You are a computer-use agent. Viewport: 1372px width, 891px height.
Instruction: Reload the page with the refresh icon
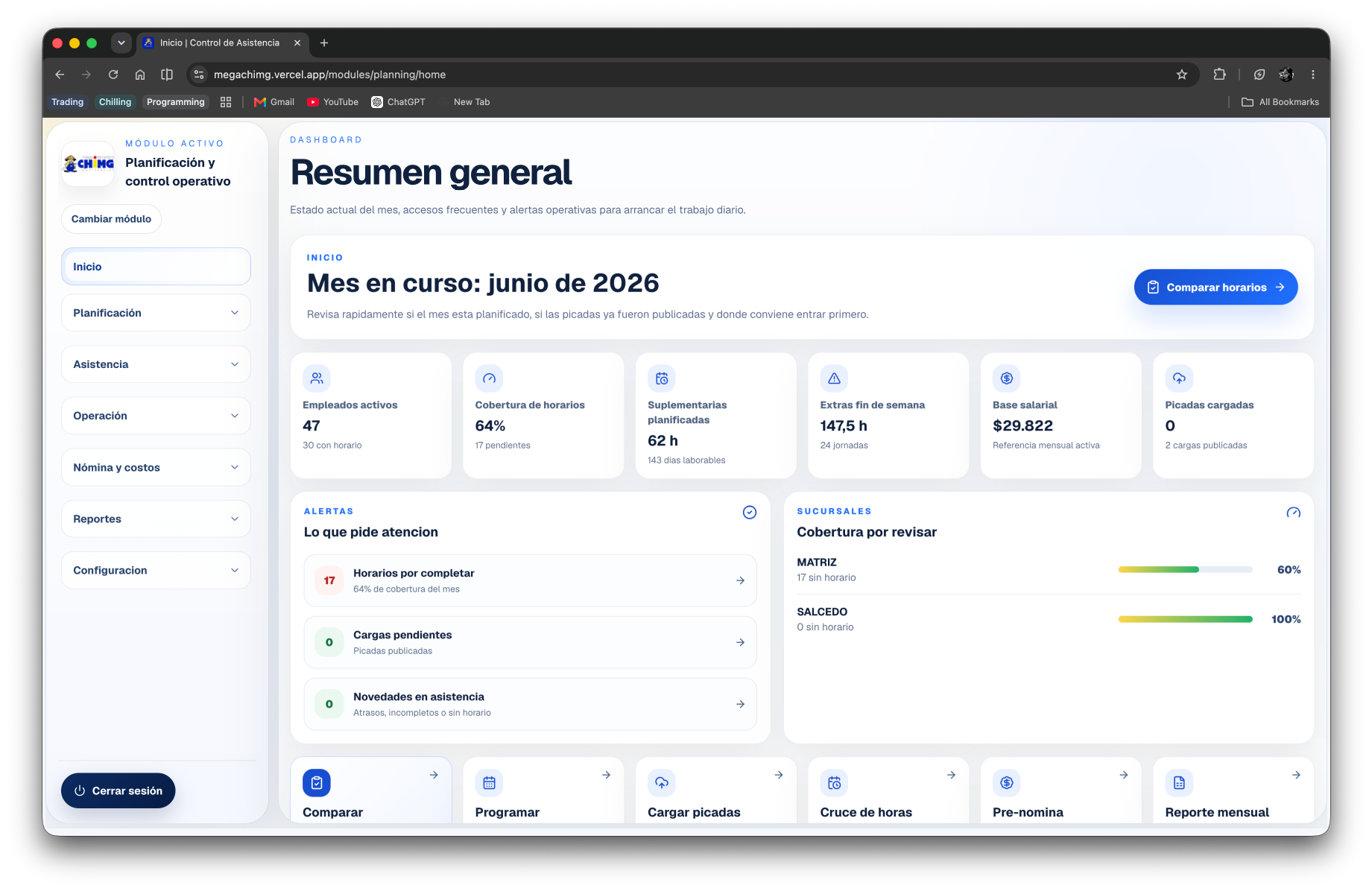click(x=113, y=74)
